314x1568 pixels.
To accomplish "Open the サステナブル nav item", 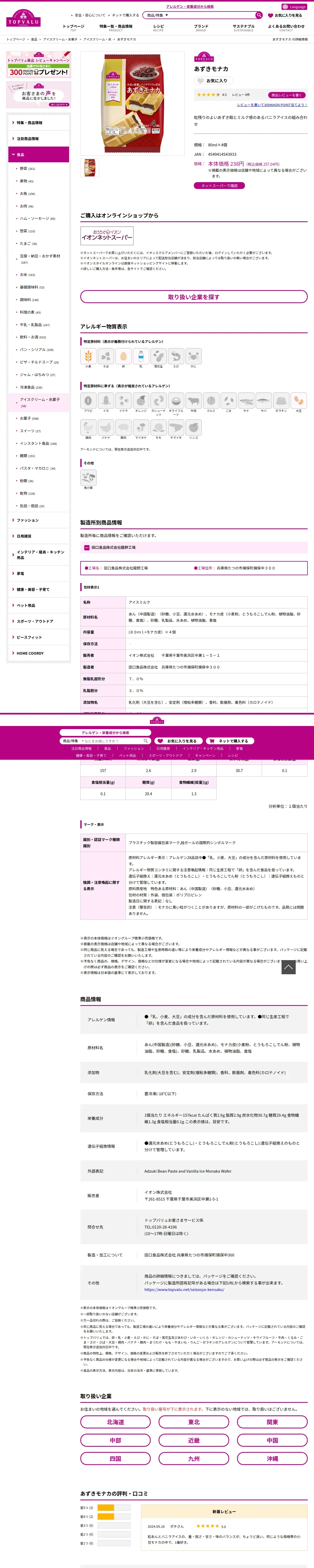I will (x=244, y=27).
